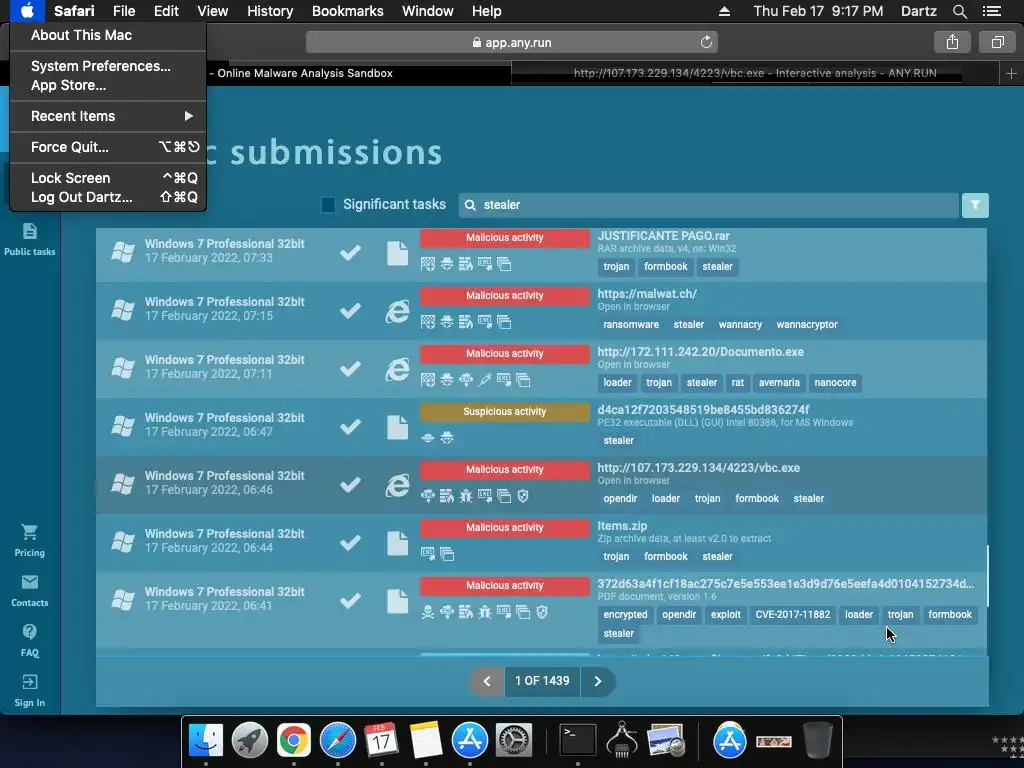Click Internet Explorer icon in malwat.ch row

coord(397,312)
